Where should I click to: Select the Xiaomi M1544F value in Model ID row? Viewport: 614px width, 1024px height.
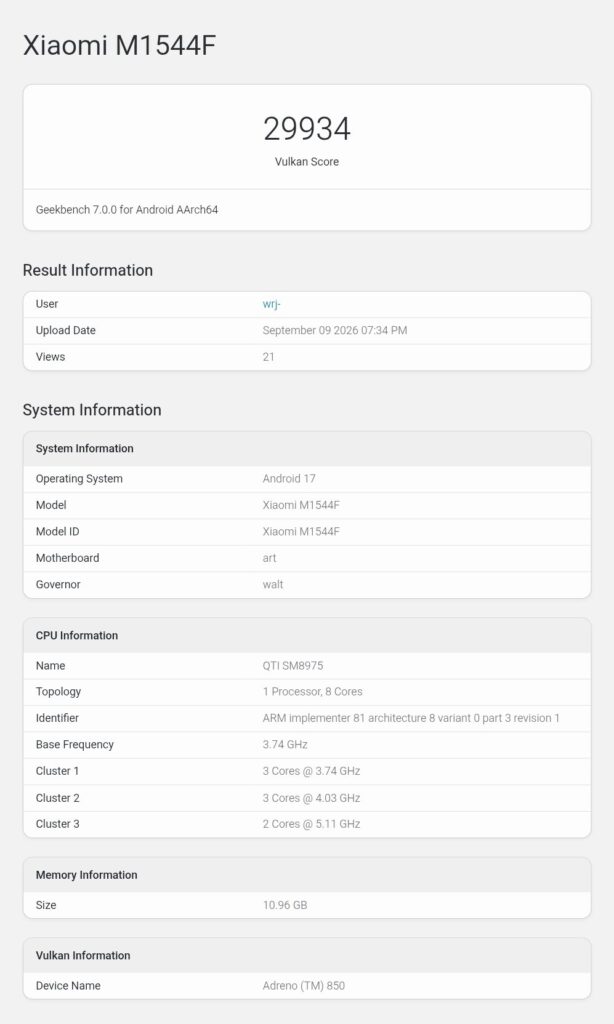[x=301, y=532]
